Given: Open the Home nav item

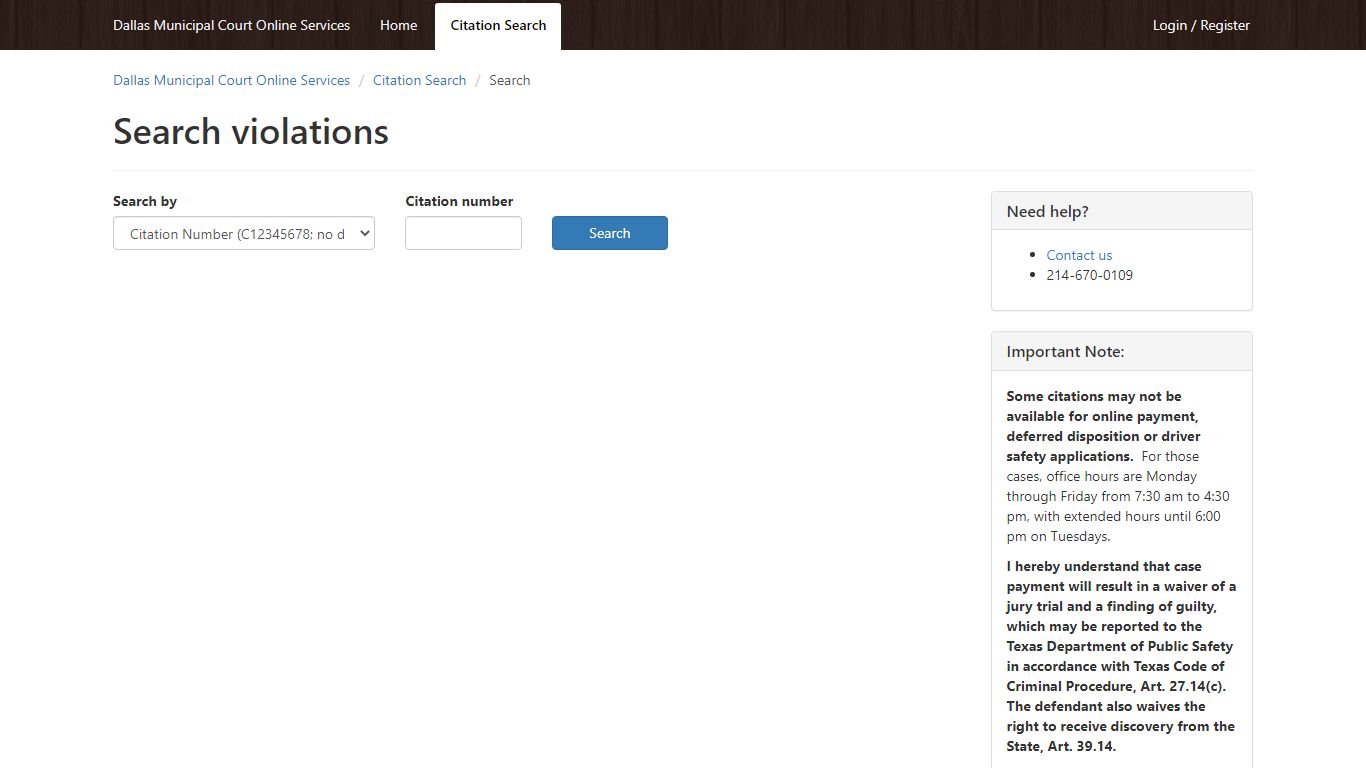Looking at the screenshot, I should tap(398, 25).
